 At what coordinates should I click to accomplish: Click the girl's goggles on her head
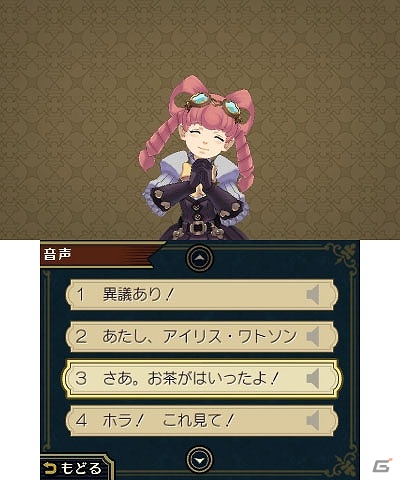click(213, 105)
